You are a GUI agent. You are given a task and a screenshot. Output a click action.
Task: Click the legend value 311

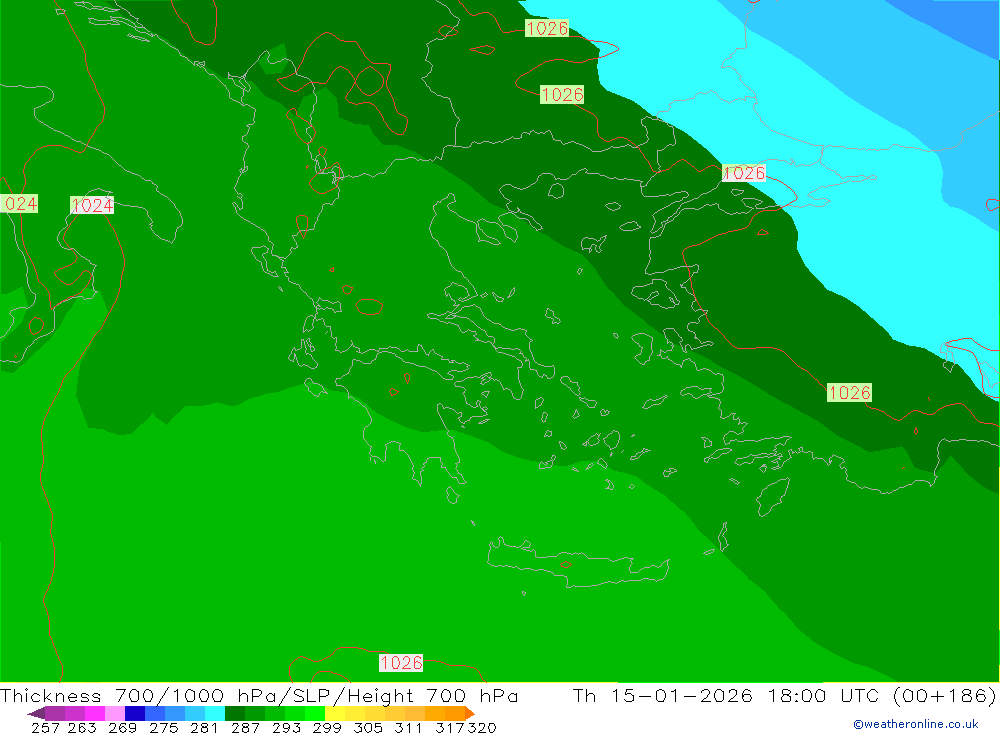coord(408,728)
